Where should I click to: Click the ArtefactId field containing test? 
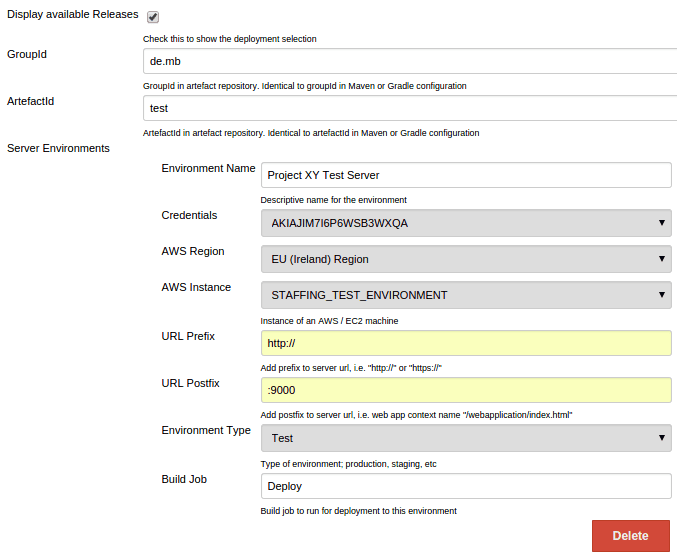point(409,108)
